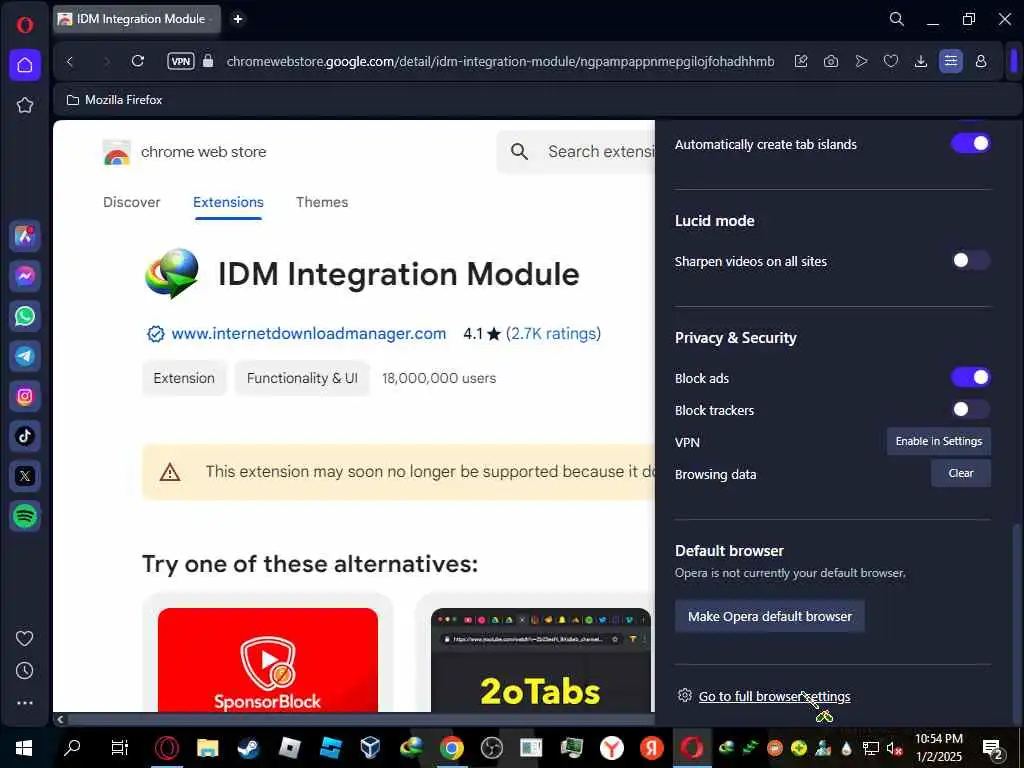Screen dimensions: 1024x768
Task: Go back to previous page
Action: click(x=70, y=61)
